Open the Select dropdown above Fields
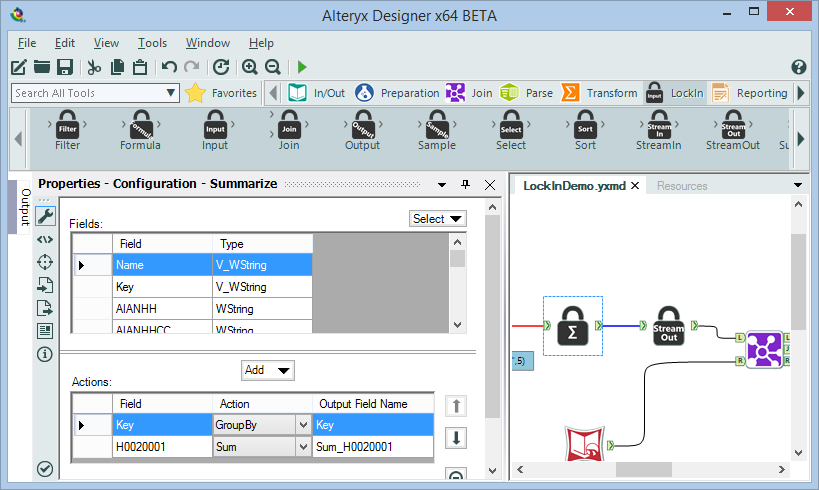This screenshot has height=490, width=819. pyautogui.click(x=437, y=219)
